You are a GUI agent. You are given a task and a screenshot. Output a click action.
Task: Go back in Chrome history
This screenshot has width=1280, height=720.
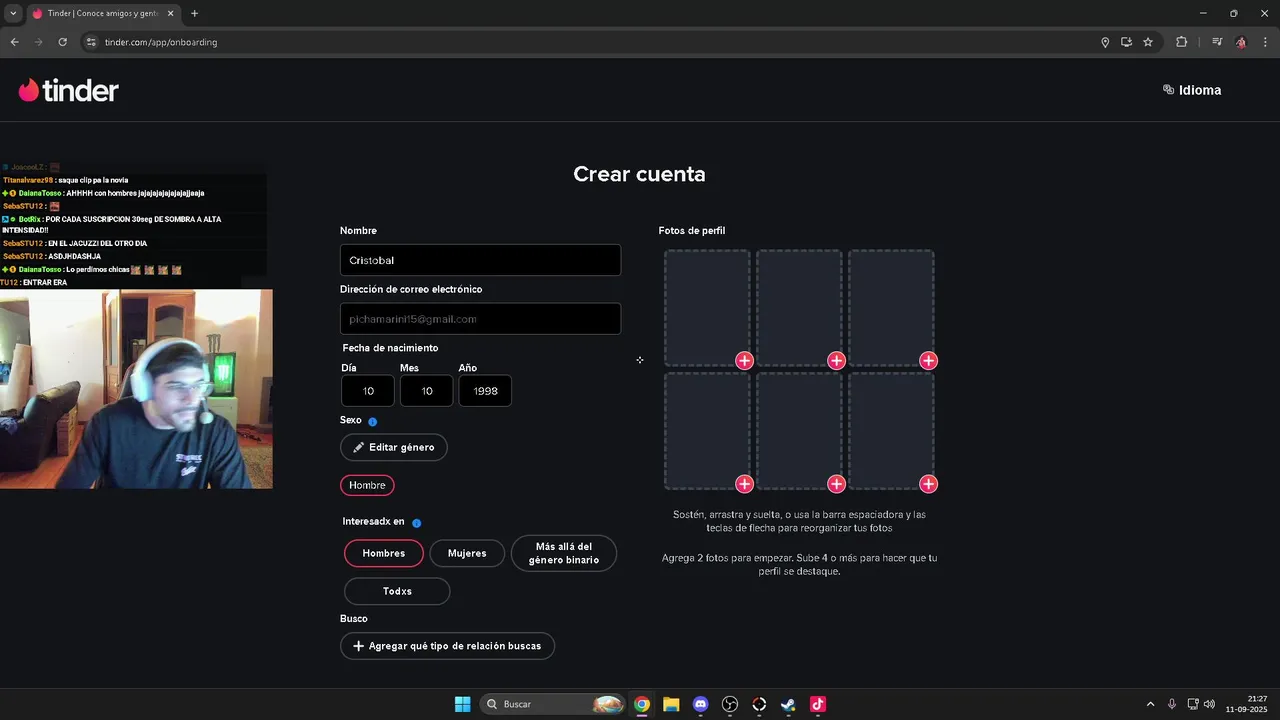pos(14,42)
